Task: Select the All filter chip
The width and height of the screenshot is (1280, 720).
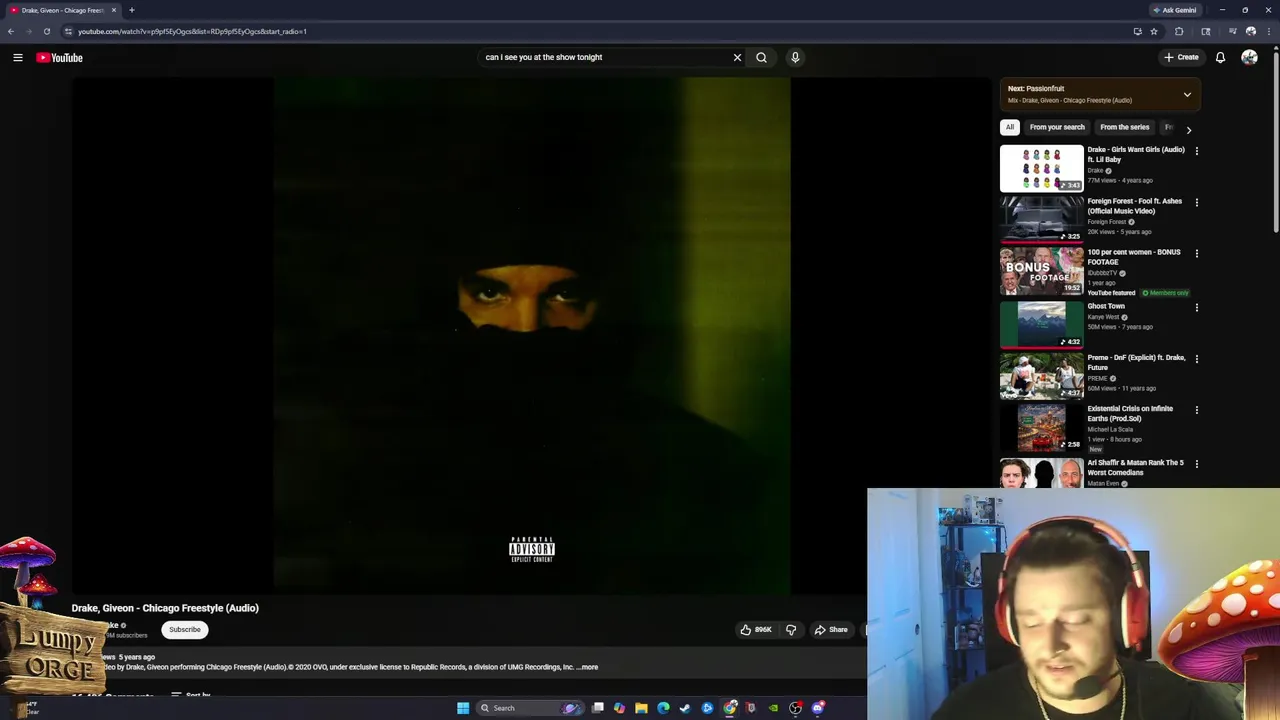Action: 1010,127
